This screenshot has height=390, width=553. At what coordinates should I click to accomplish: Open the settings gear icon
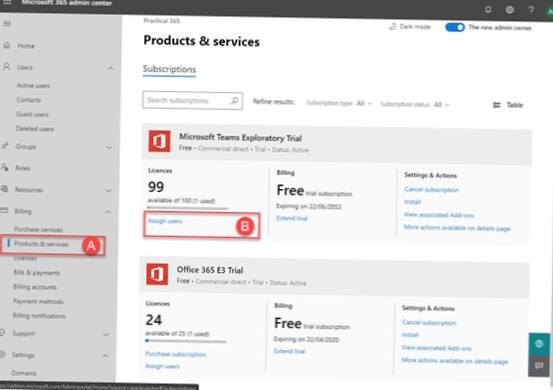[x=510, y=10]
